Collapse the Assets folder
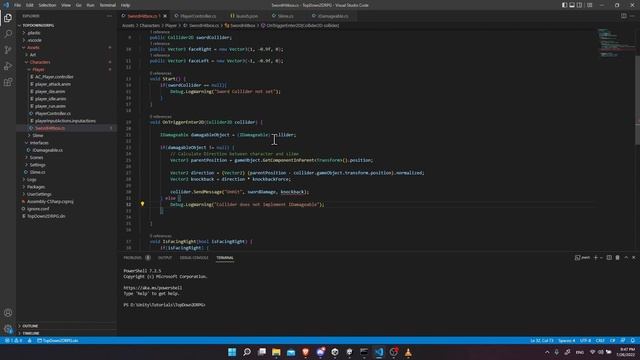 (67, 47)
